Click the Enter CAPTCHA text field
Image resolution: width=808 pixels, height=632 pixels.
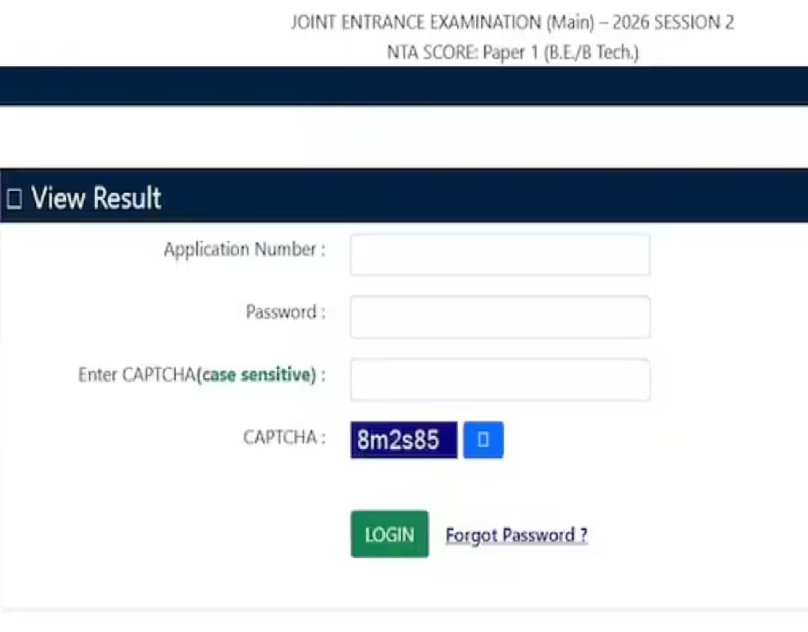tap(499, 379)
